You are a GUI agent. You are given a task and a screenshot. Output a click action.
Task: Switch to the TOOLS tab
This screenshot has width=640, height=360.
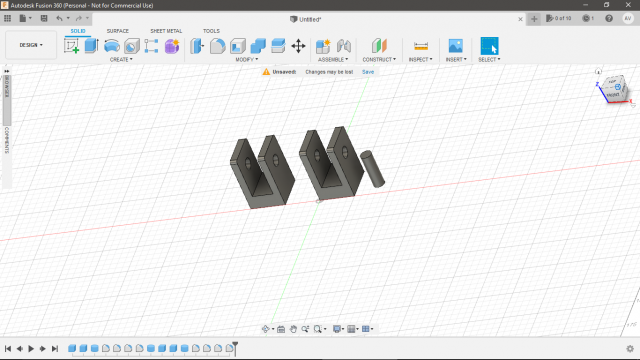pyautogui.click(x=211, y=31)
